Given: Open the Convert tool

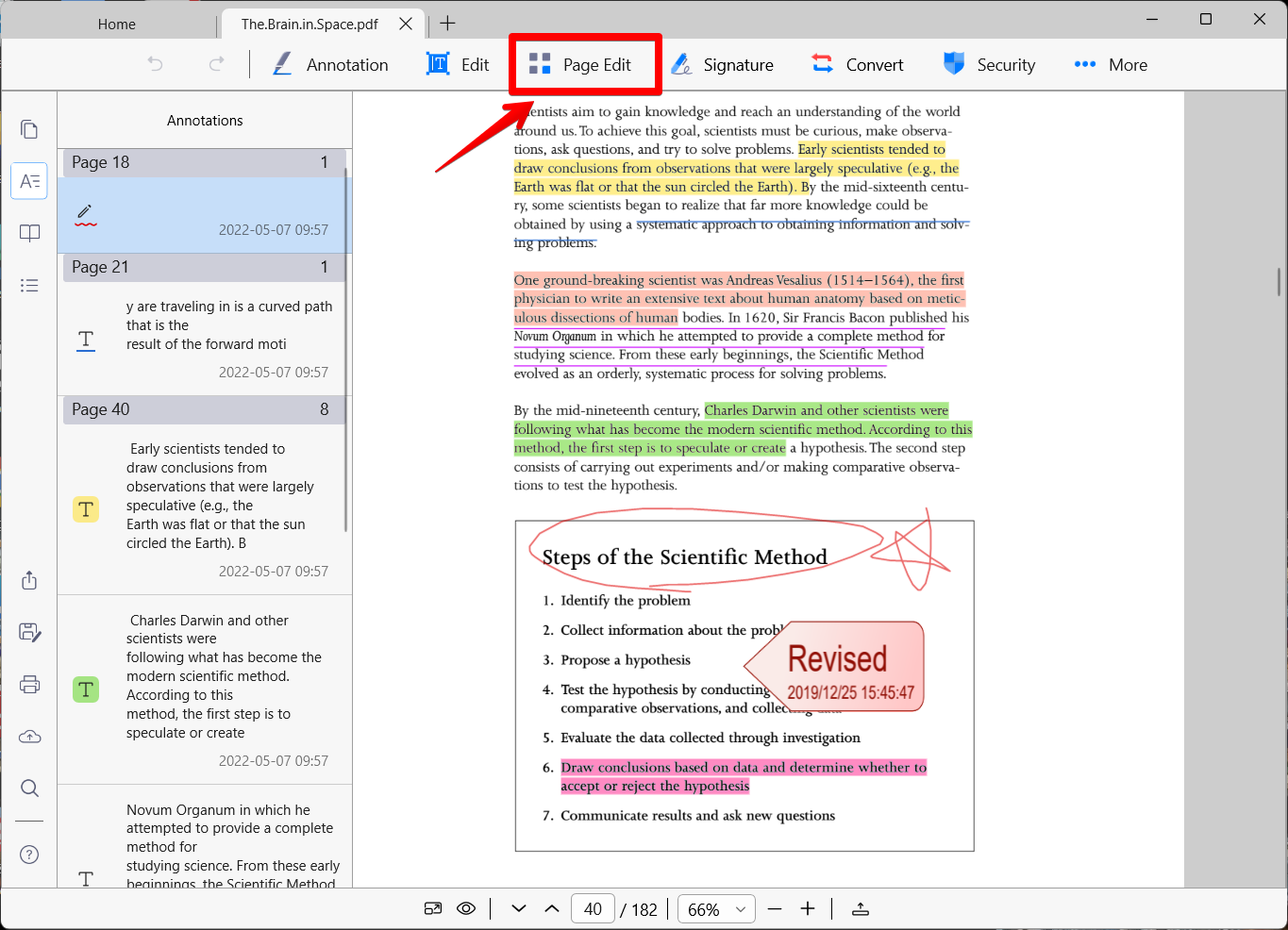Looking at the screenshot, I should coord(858,64).
